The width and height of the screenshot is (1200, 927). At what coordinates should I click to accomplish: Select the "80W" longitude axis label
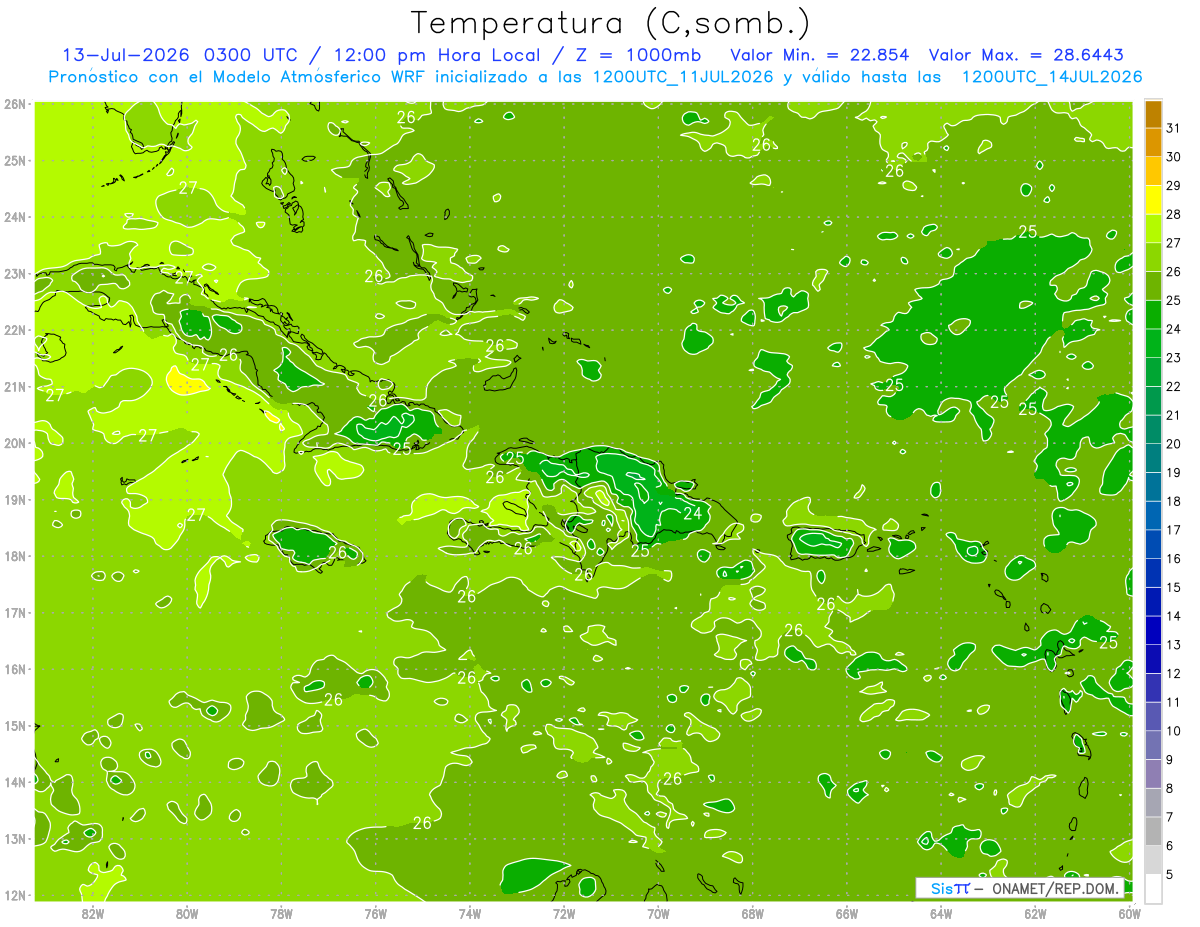pos(187,914)
